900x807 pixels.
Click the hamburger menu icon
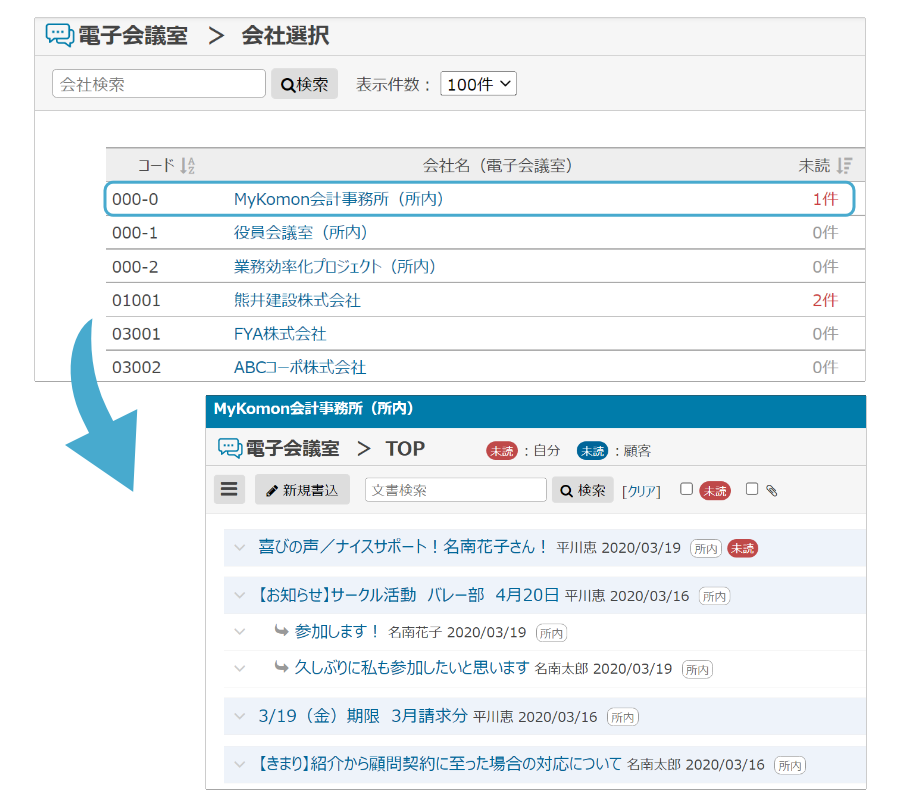tap(230, 489)
